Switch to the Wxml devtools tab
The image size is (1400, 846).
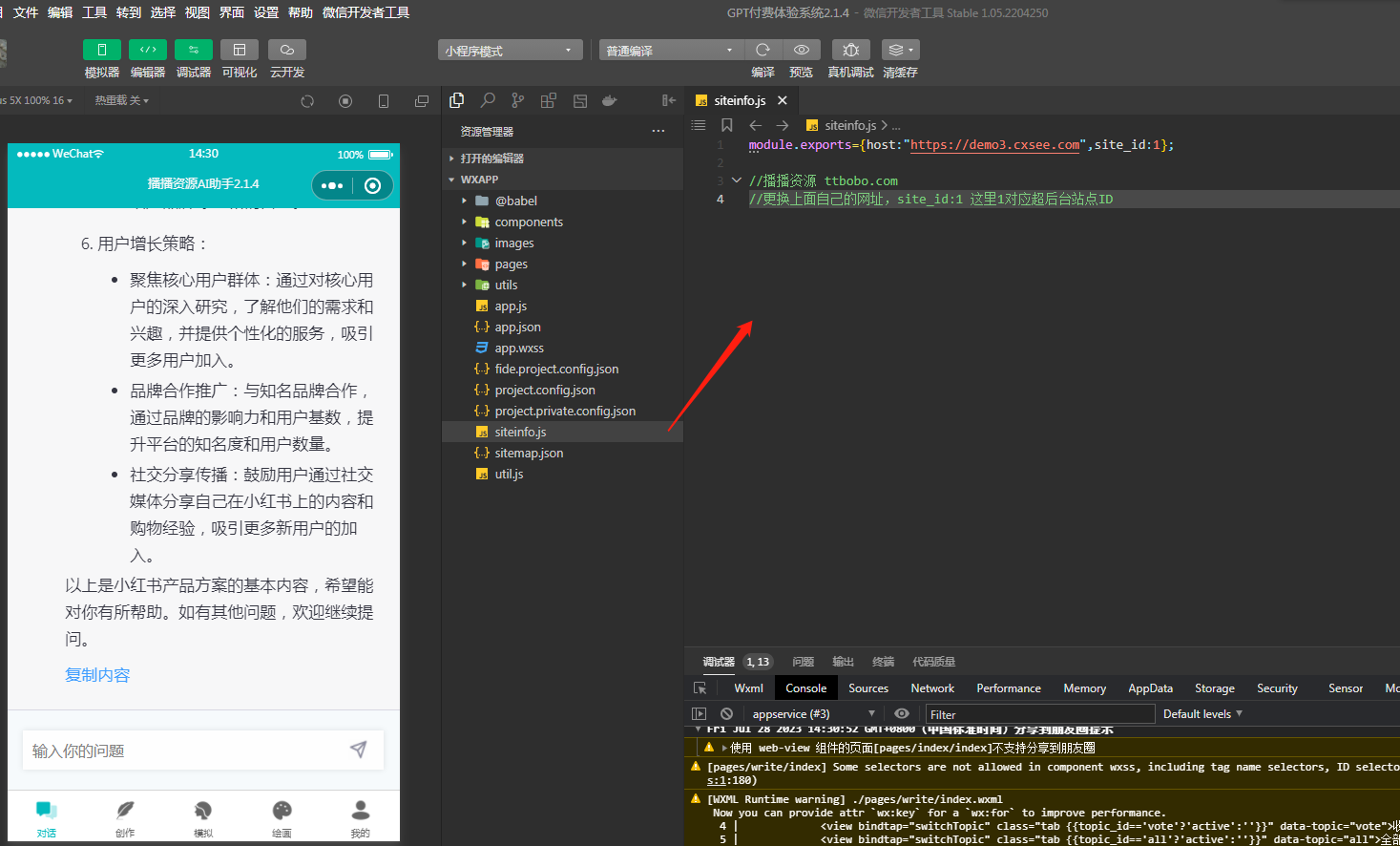pyautogui.click(x=748, y=688)
